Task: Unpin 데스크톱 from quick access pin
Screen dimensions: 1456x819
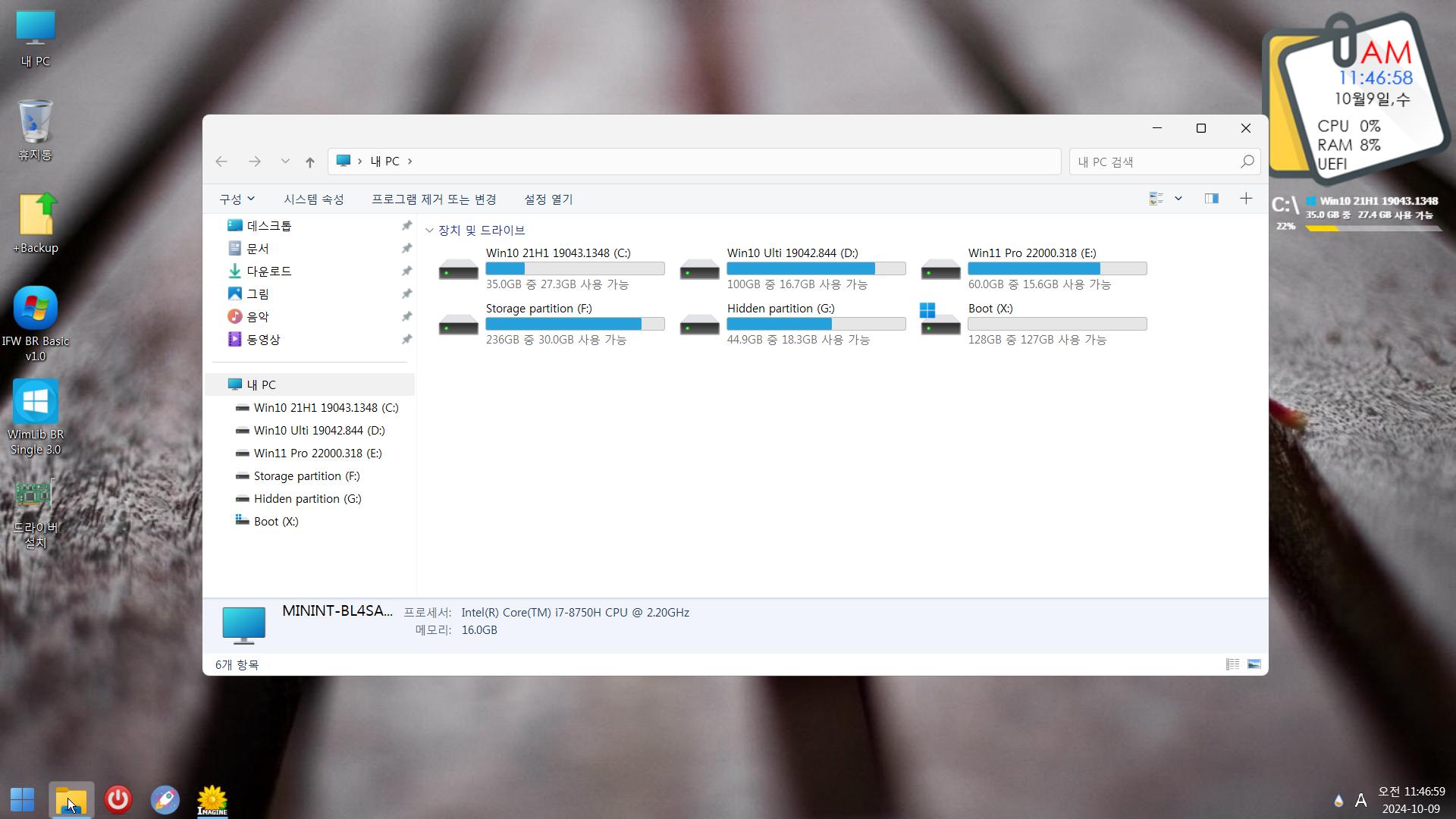Action: 406,226
